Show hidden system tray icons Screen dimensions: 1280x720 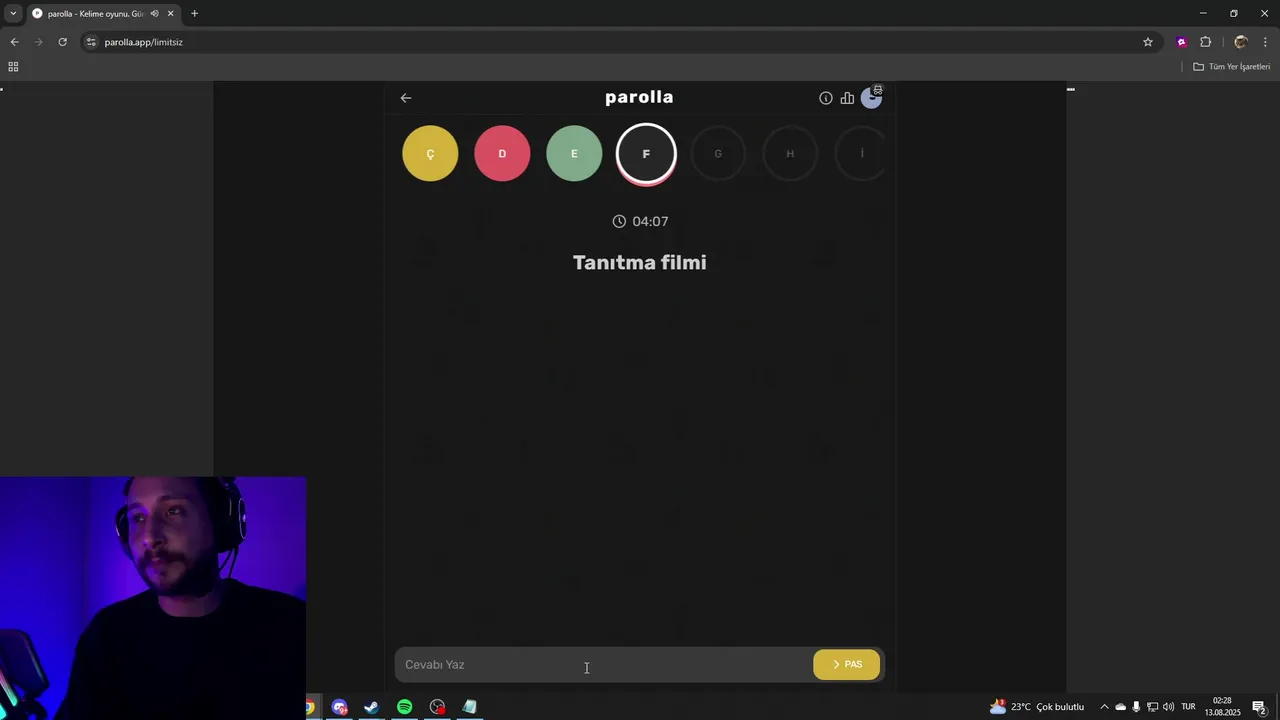(x=1104, y=707)
